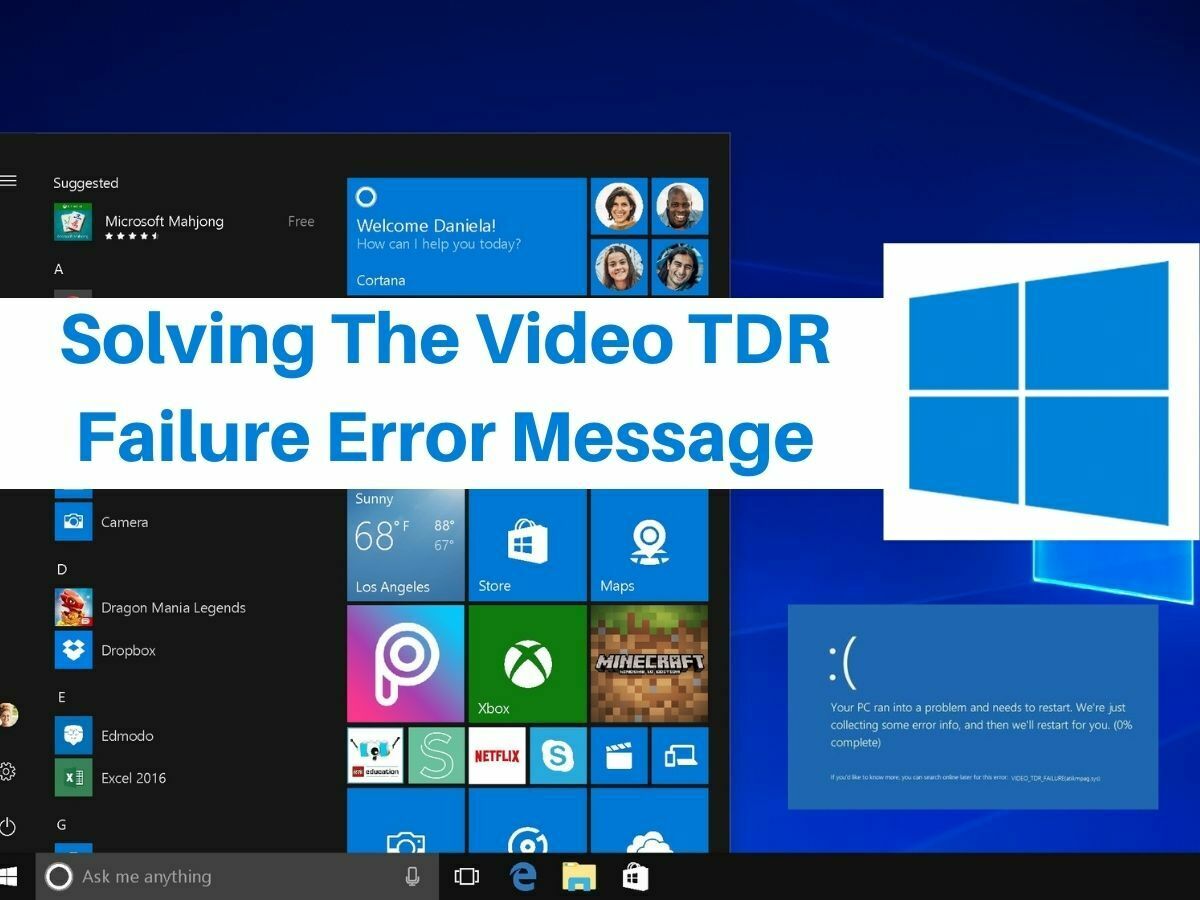The width and height of the screenshot is (1200, 900).
Task: Open the bottom-right contact photo in the people tiles
Action: pyautogui.click(x=680, y=267)
